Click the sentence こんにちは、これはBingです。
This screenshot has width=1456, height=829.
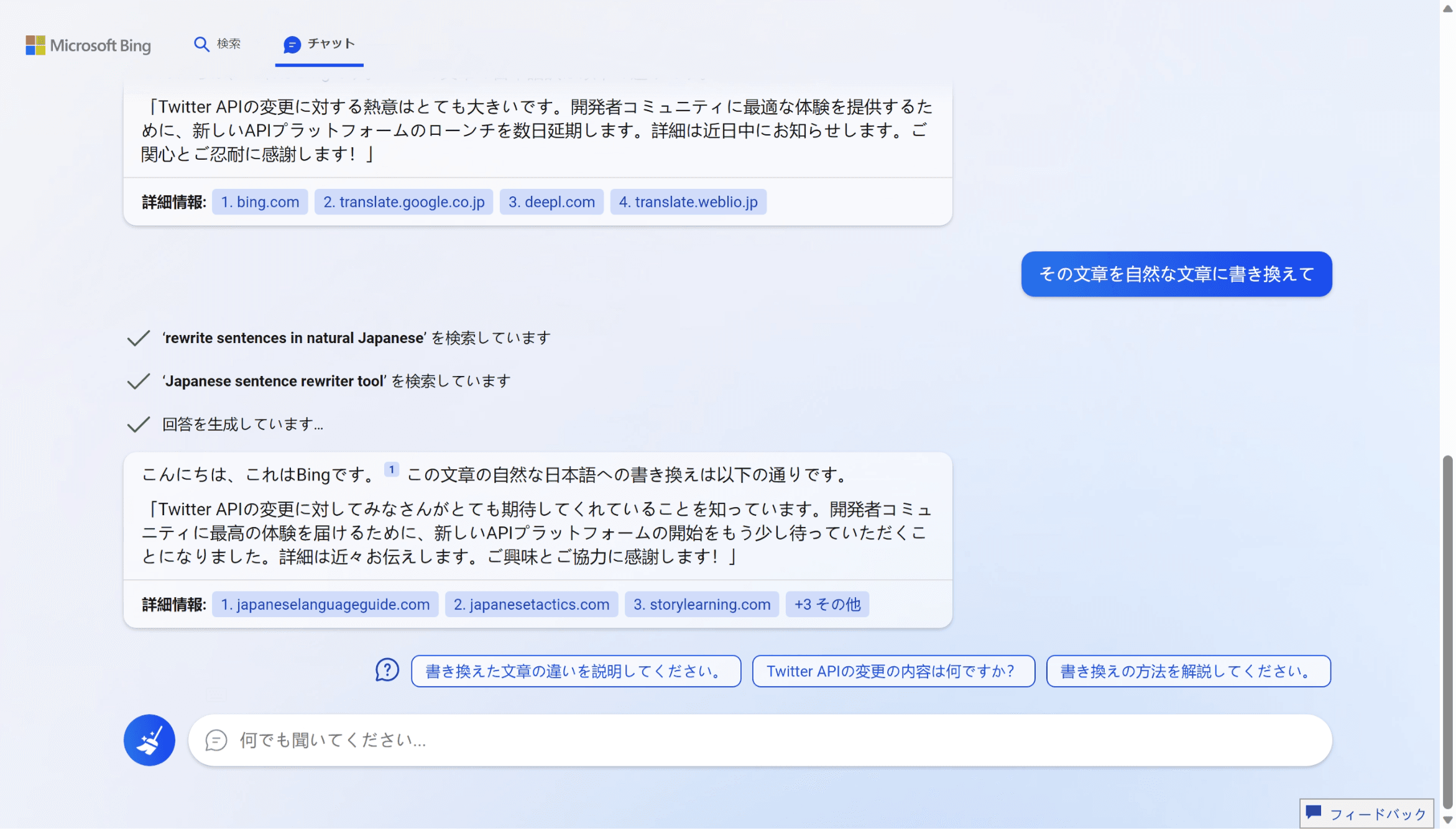pos(259,475)
